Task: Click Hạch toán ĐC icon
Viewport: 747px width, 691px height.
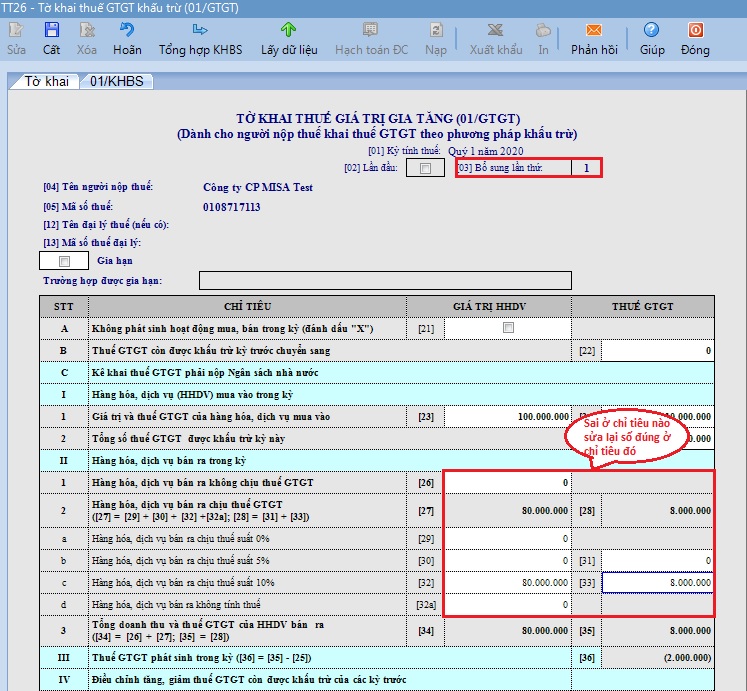Action: [x=370, y=30]
